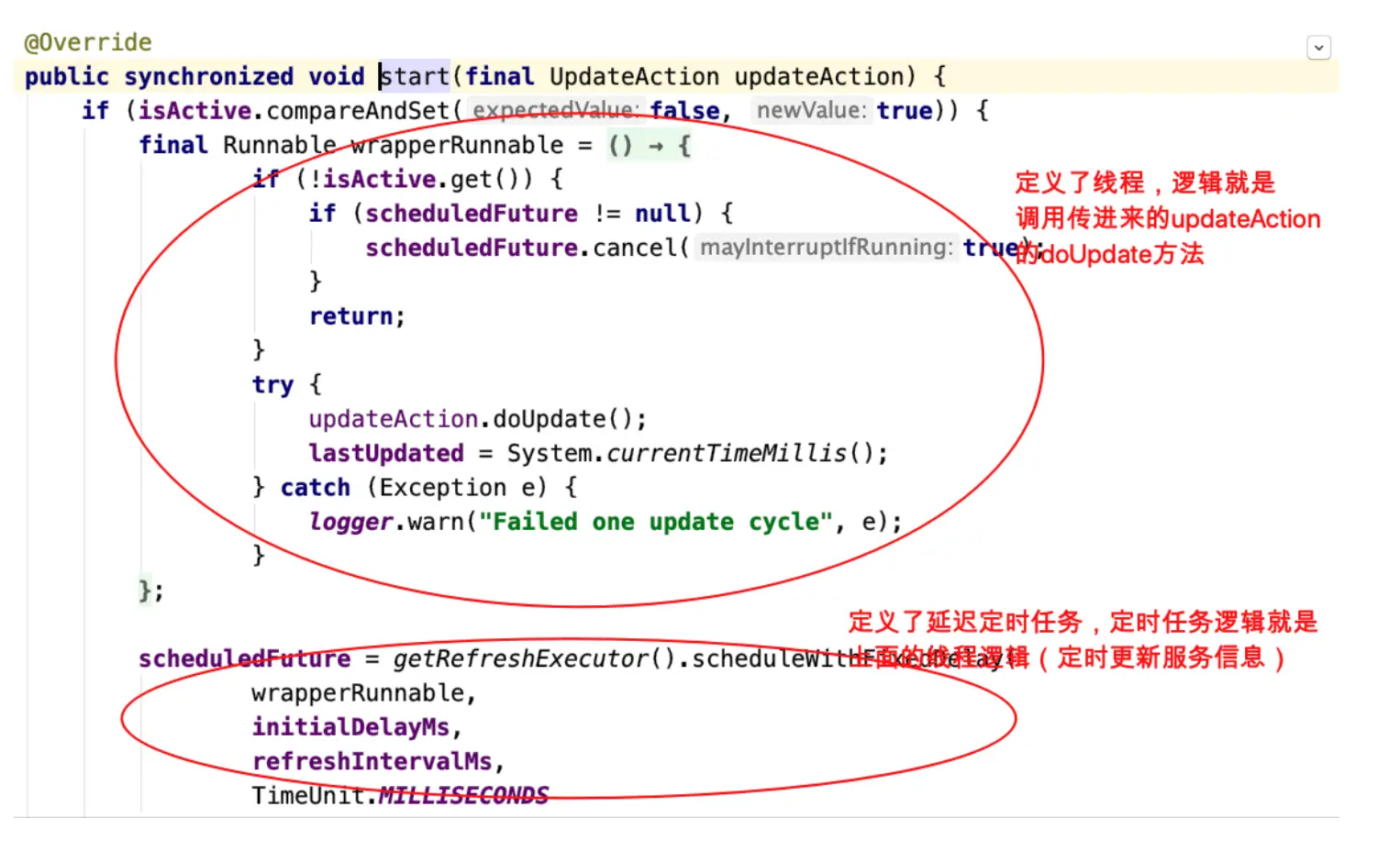Click the Exception type in catch clause
The width and height of the screenshot is (1400, 851).
[442, 488]
